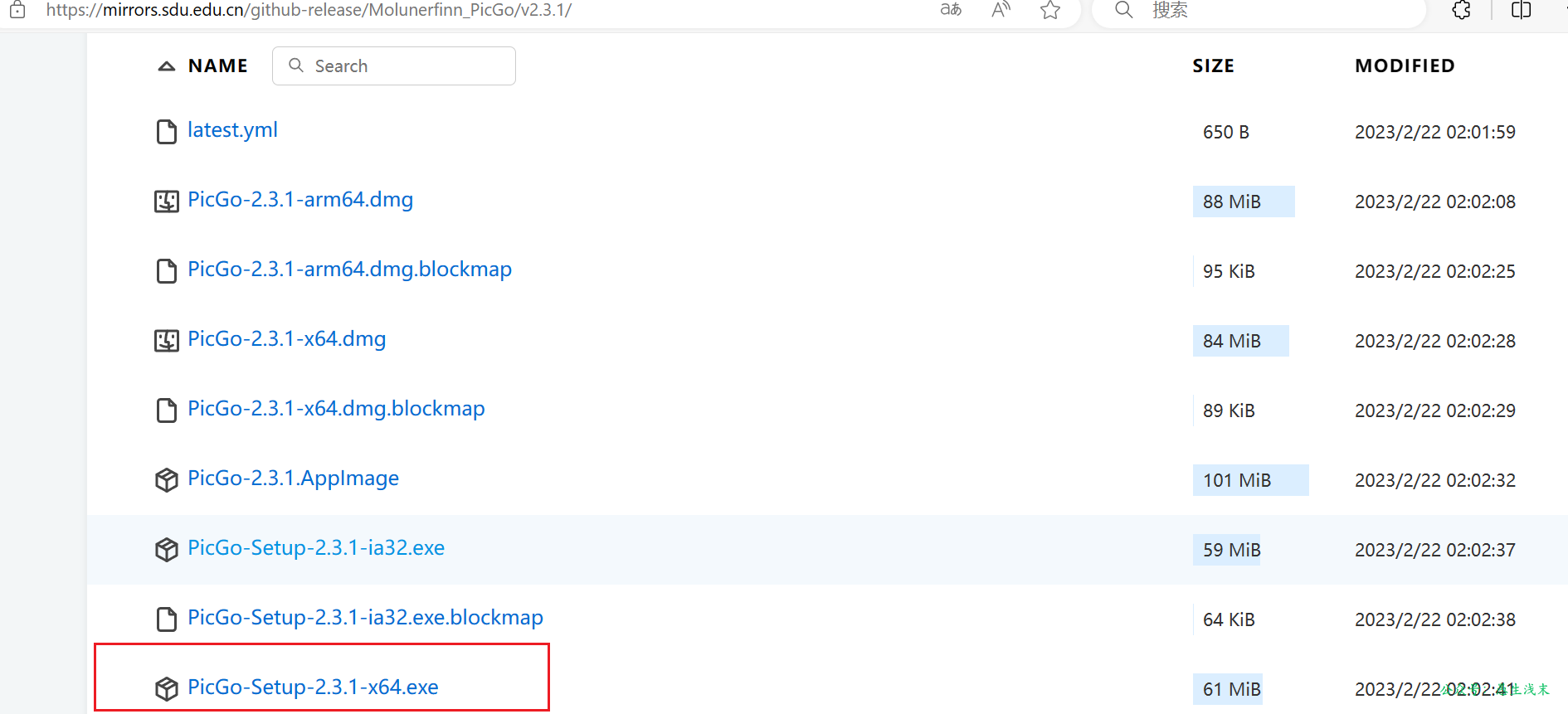The width and height of the screenshot is (1568, 714).
Task: Open PicGo-Setup-2.3.1-ia32.exe.blockmap link
Action: [x=365, y=618]
